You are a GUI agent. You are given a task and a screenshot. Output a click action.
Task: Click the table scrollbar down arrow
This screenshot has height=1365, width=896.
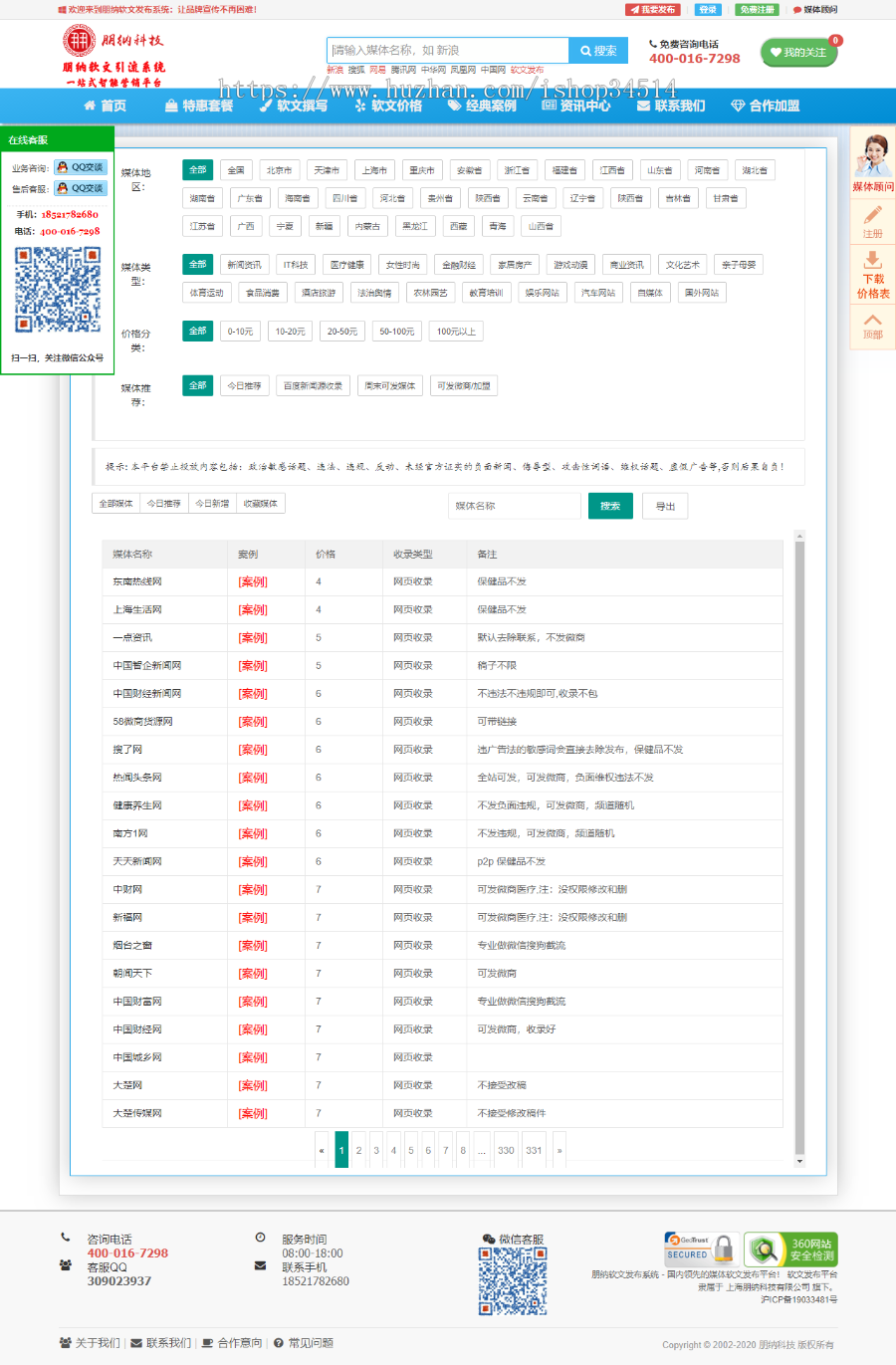click(798, 1161)
